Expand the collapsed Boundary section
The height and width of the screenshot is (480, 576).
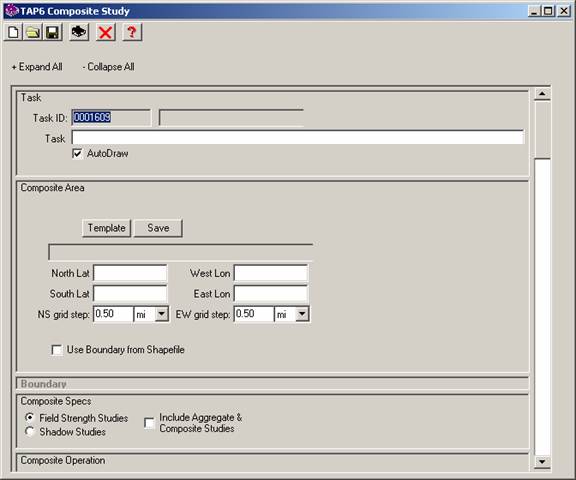tap(43, 384)
